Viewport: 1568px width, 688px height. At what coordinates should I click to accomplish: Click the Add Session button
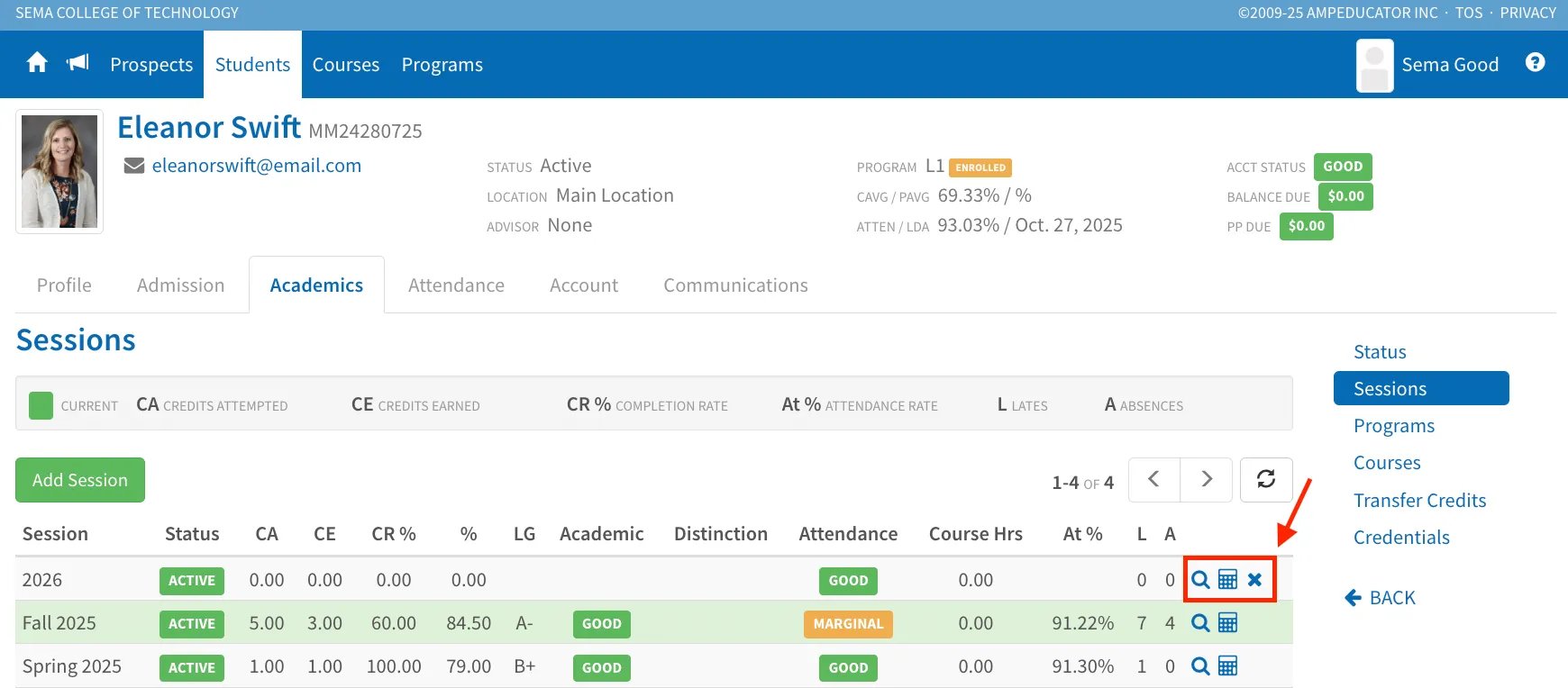coord(80,480)
